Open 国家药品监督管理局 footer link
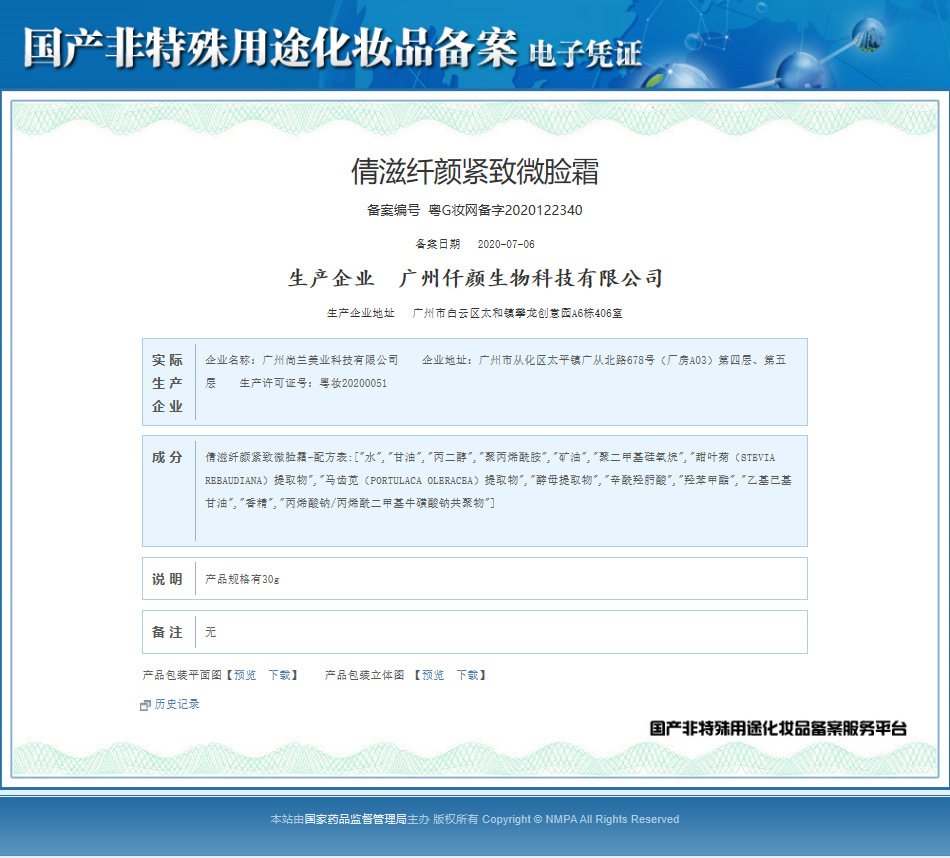This screenshot has width=950, height=858. point(355,819)
